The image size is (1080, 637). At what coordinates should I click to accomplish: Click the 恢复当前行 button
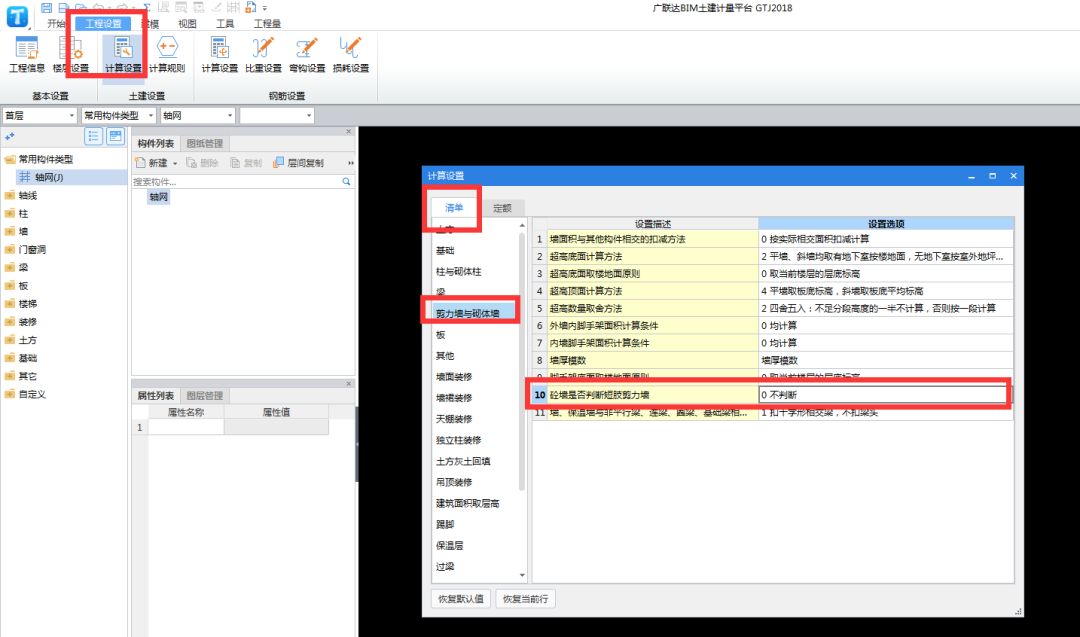pos(526,598)
